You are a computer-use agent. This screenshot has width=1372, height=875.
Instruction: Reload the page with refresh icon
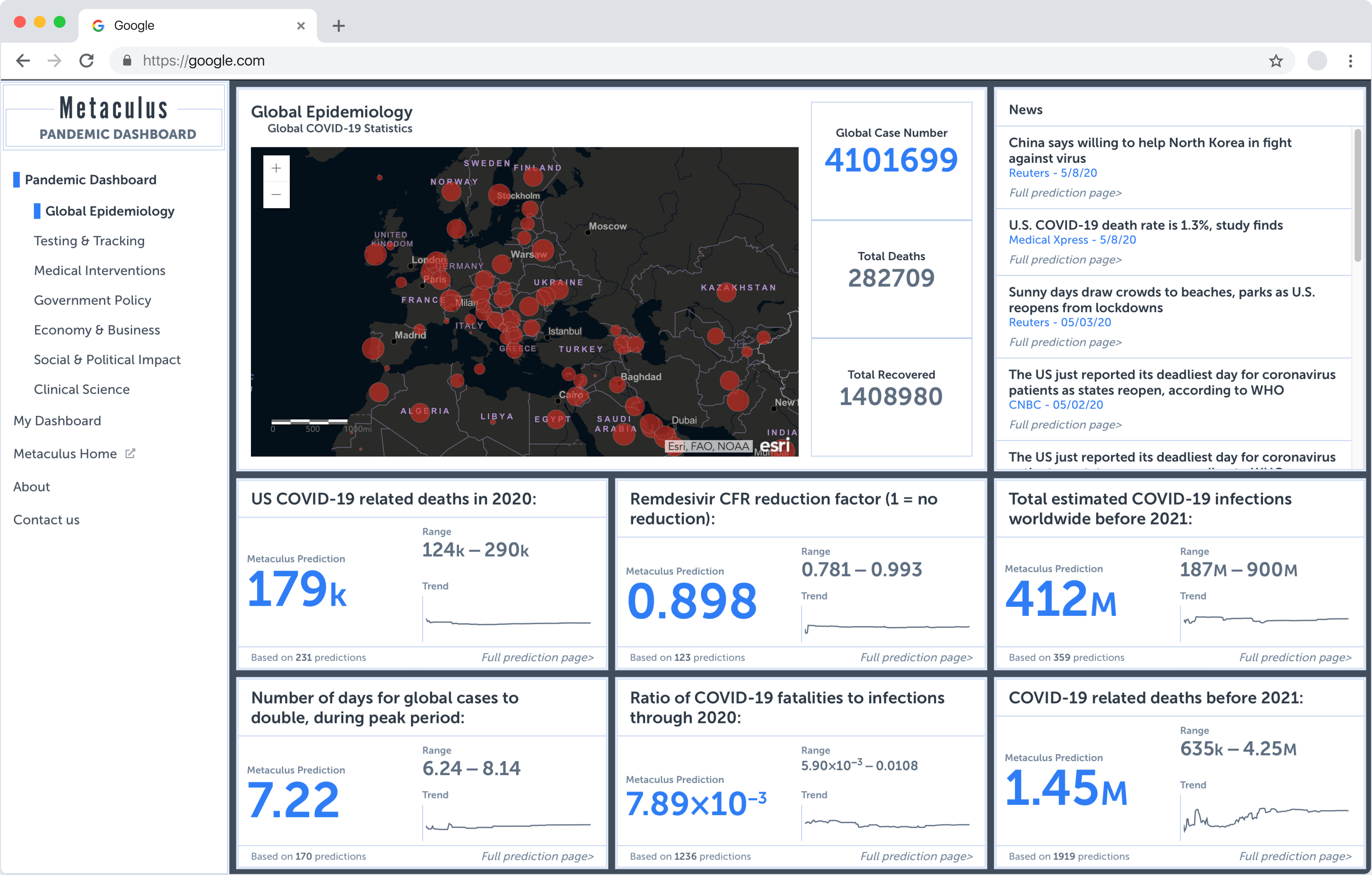coord(87,60)
